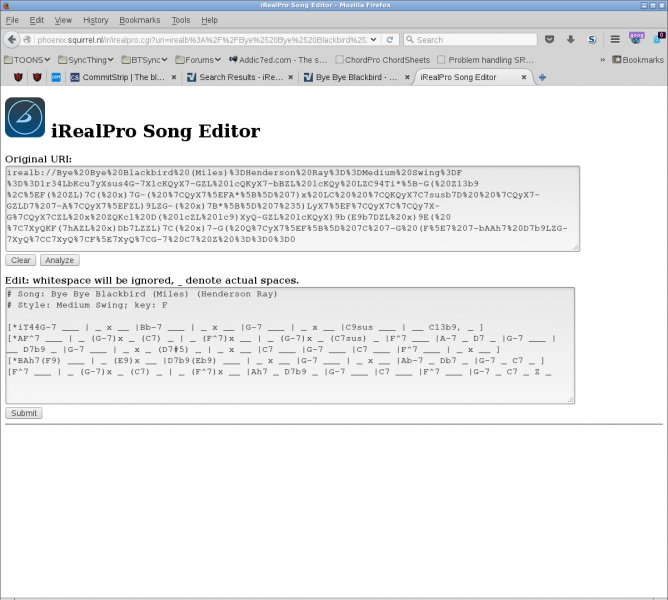Click inside the Original URI text area
The height and width of the screenshot is (600, 668).
point(290,208)
